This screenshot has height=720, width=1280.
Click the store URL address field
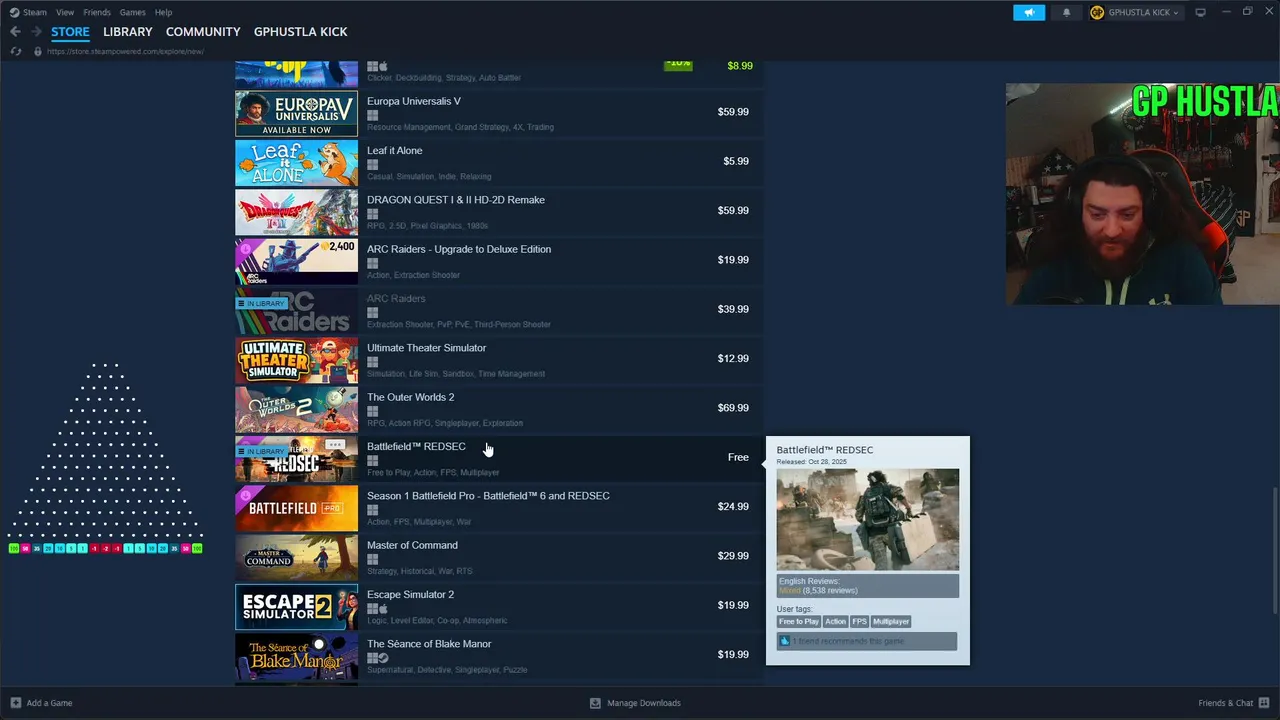[125, 51]
